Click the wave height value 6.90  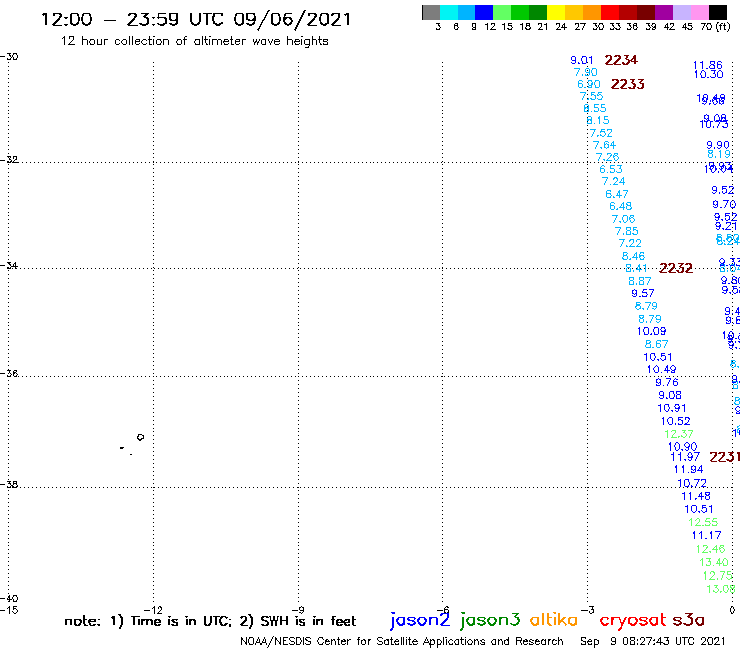(589, 84)
